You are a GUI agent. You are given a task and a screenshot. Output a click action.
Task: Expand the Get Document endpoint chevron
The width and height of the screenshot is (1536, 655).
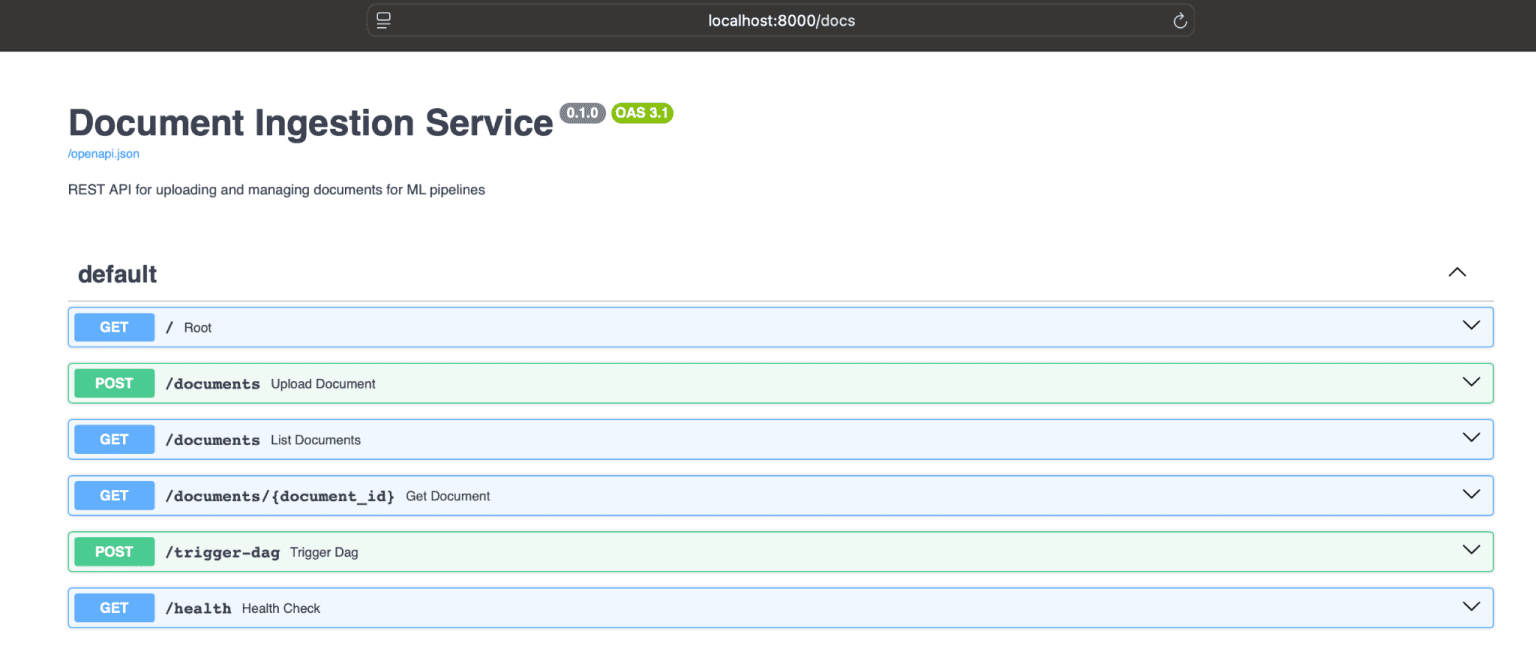[x=1471, y=494]
